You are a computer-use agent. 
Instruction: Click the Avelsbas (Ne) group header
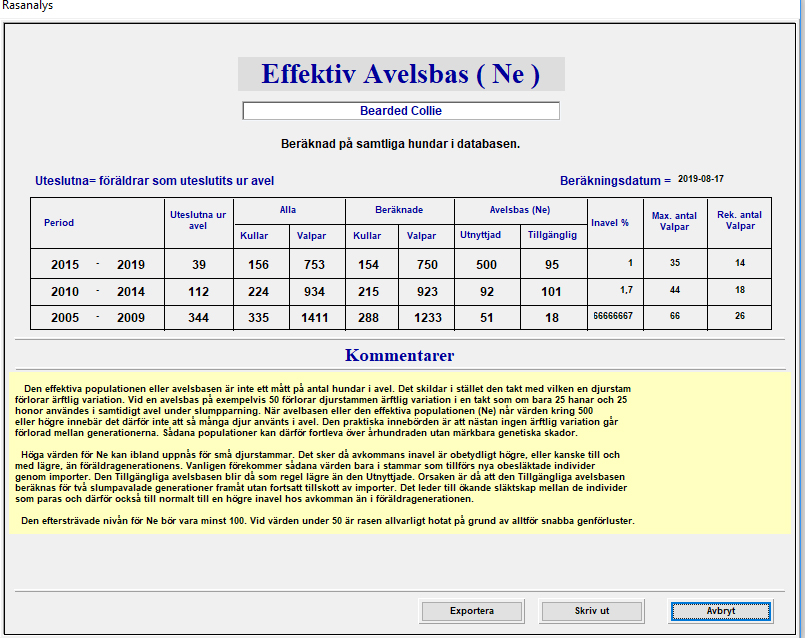520,210
